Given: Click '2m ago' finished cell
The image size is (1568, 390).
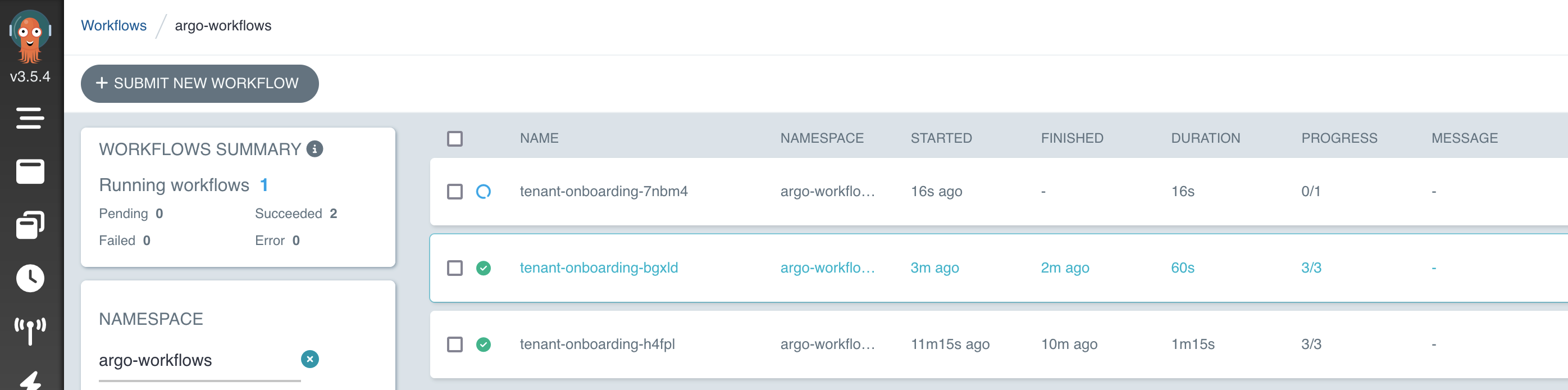Looking at the screenshot, I should pyautogui.click(x=1065, y=268).
